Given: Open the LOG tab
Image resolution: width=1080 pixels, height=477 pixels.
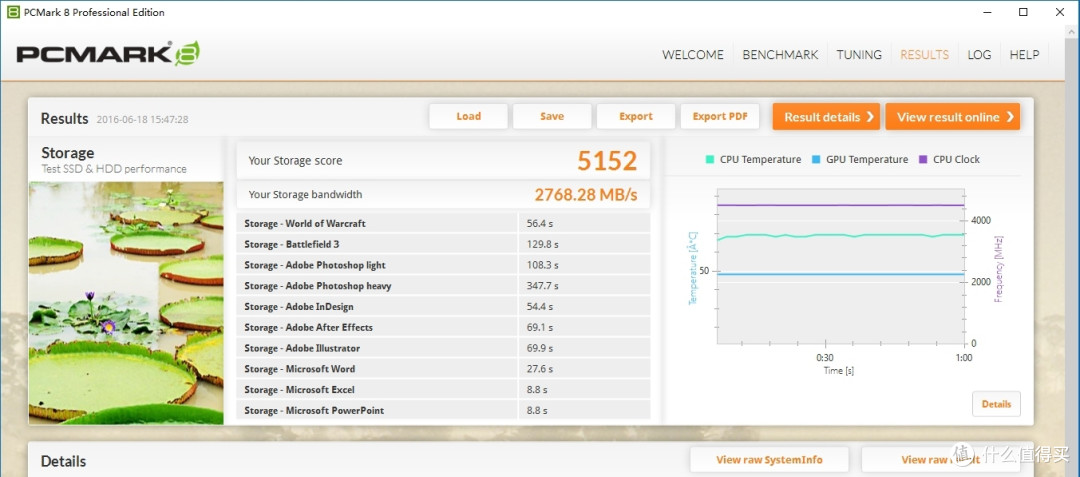Looking at the screenshot, I should (979, 54).
